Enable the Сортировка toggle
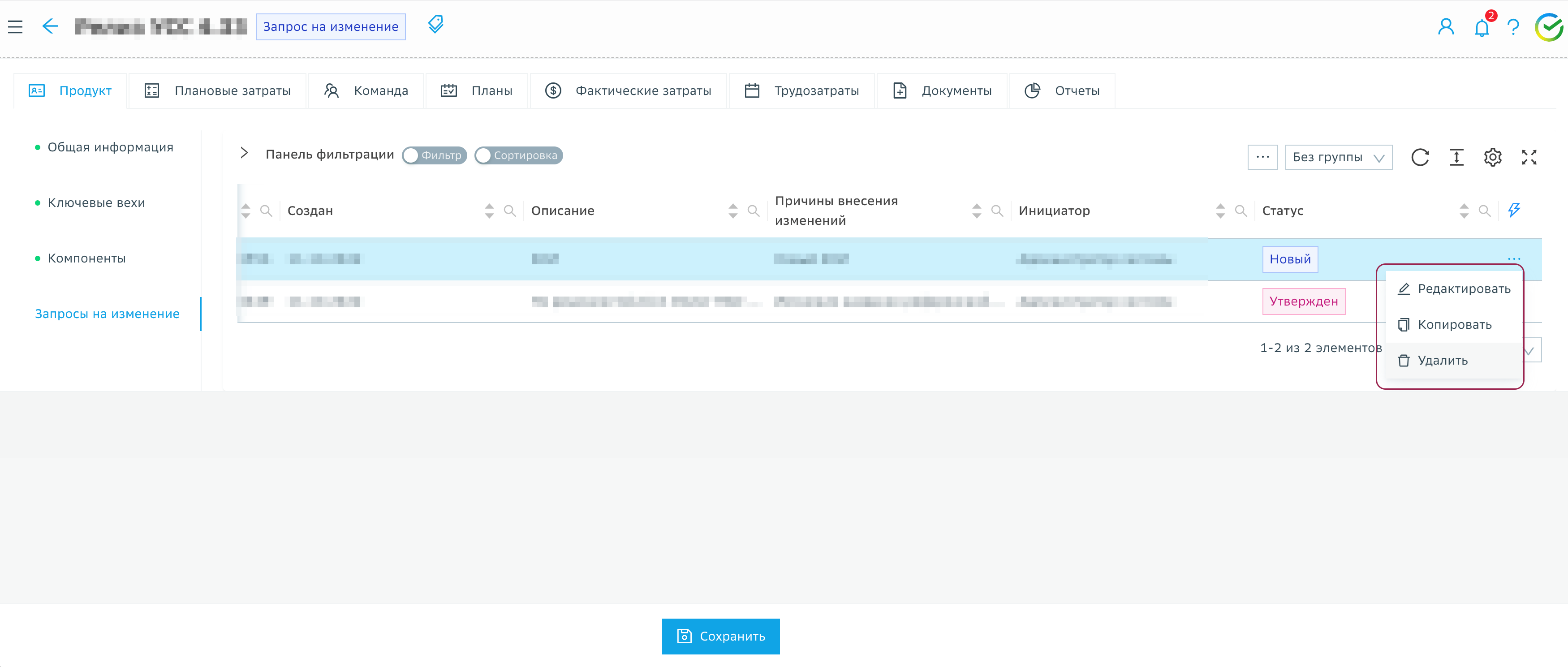The image size is (1568, 667). tap(518, 155)
